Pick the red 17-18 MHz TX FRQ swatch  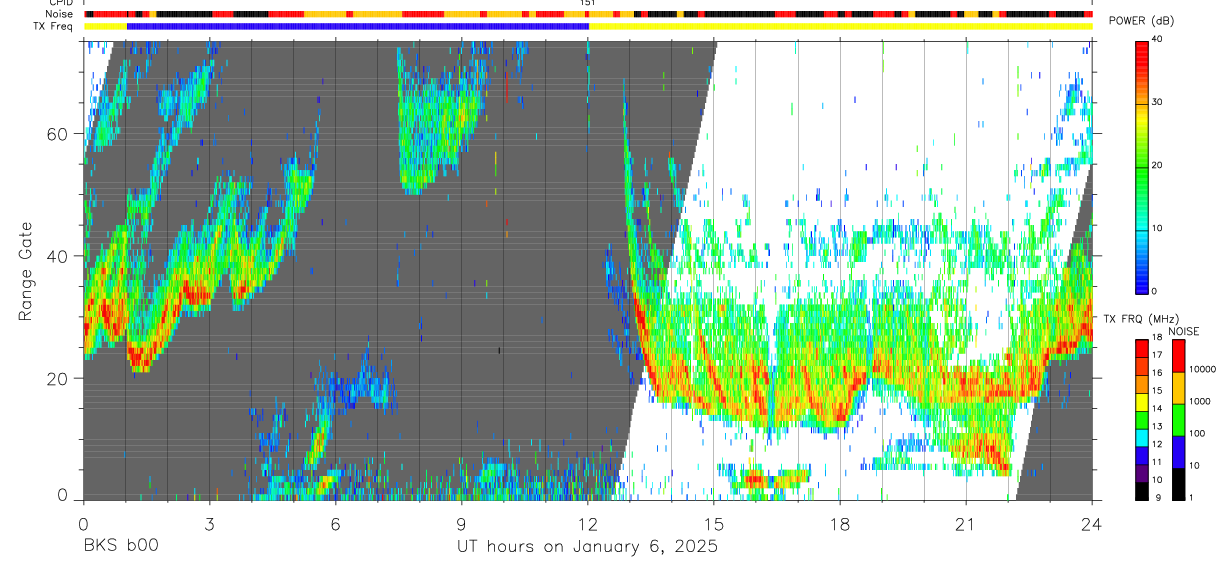1142,349
